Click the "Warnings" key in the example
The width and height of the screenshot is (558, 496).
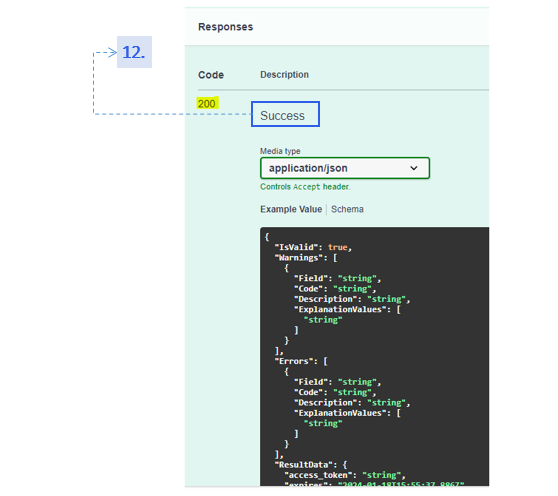298,257
